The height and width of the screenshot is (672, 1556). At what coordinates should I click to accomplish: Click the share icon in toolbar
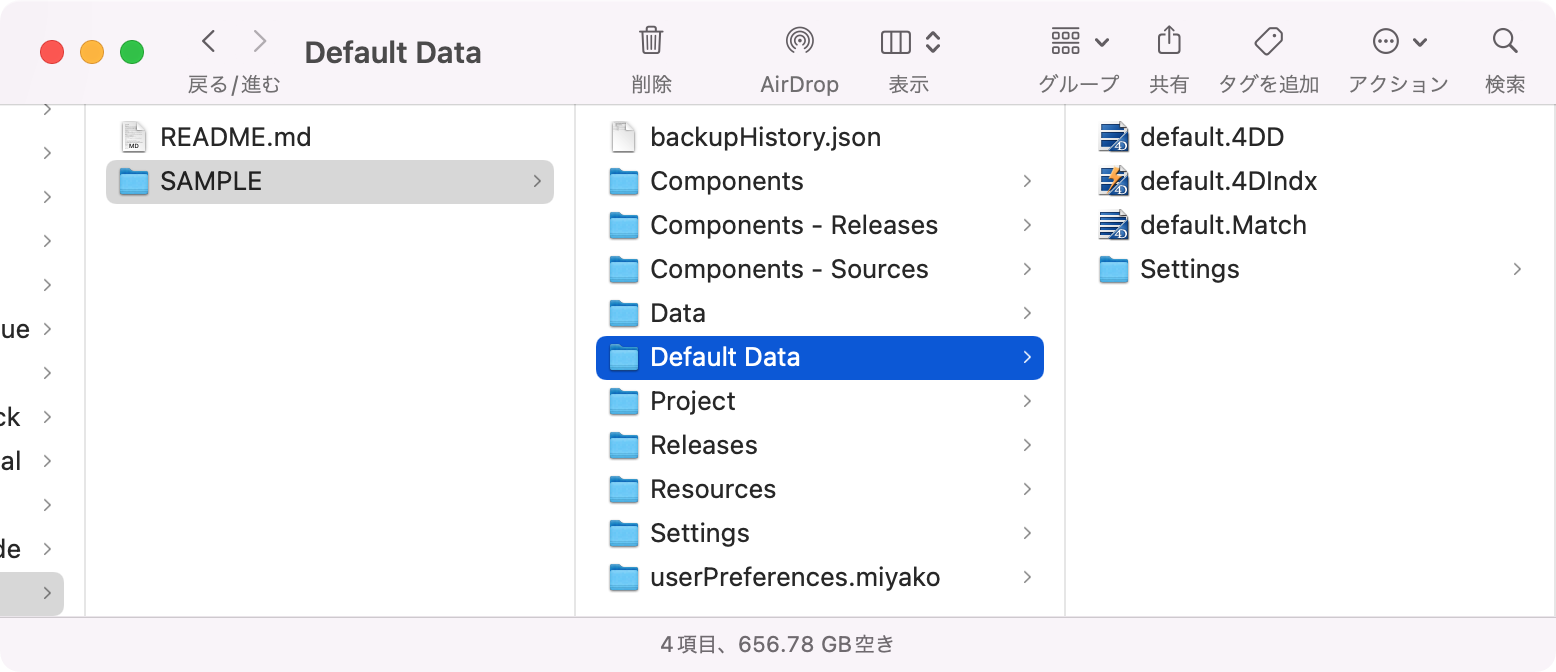(x=1168, y=41)
